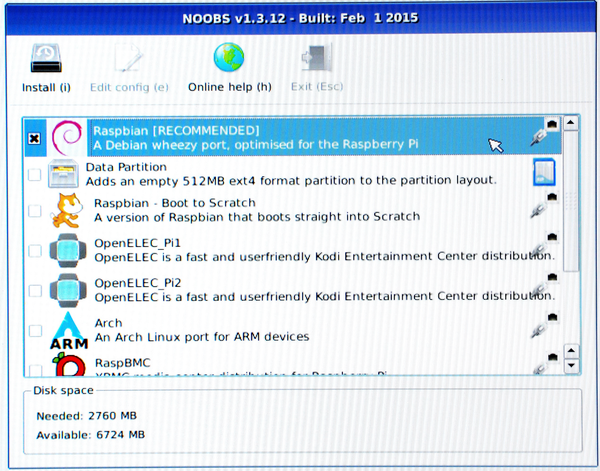
Task: Click the Online help (h) label
Action: [230, 87]
